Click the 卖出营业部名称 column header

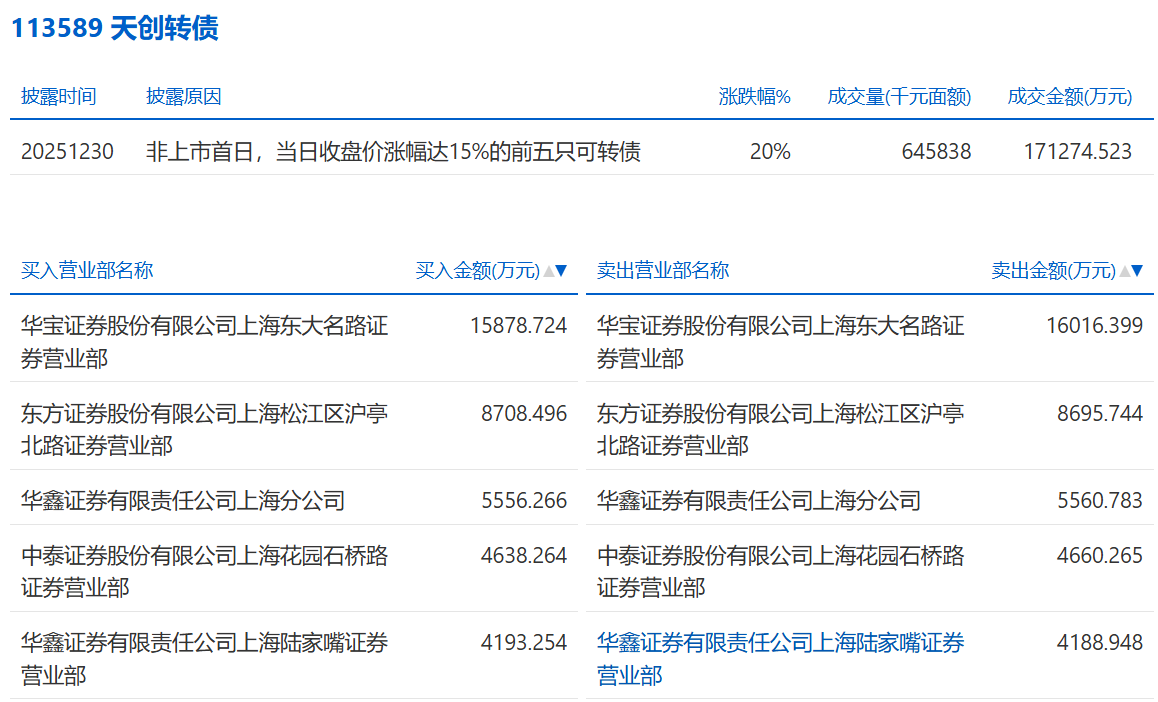coord(663,271)
